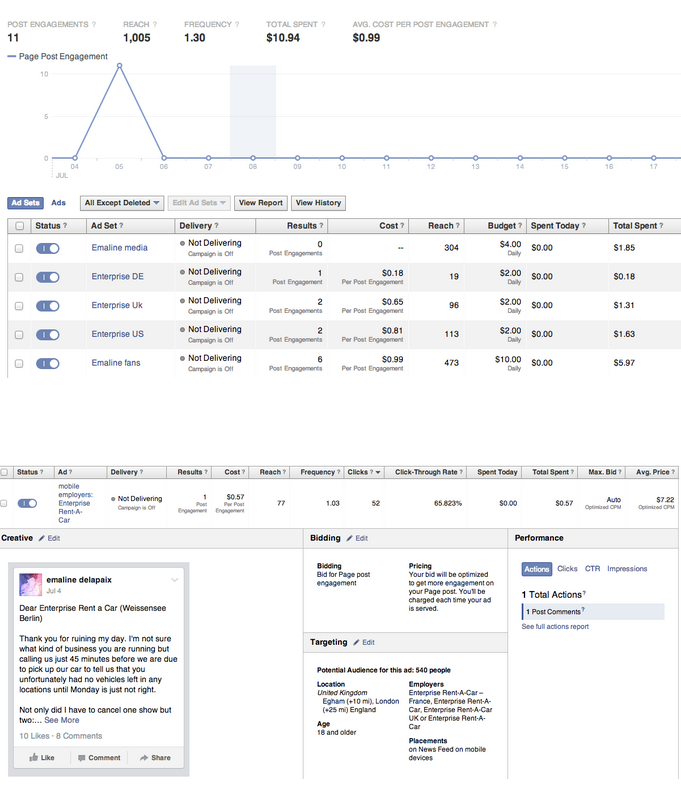681x785 pixels.
Task: Toggle status switch for Enterprise DE ad set
Action: pos(48,277)
